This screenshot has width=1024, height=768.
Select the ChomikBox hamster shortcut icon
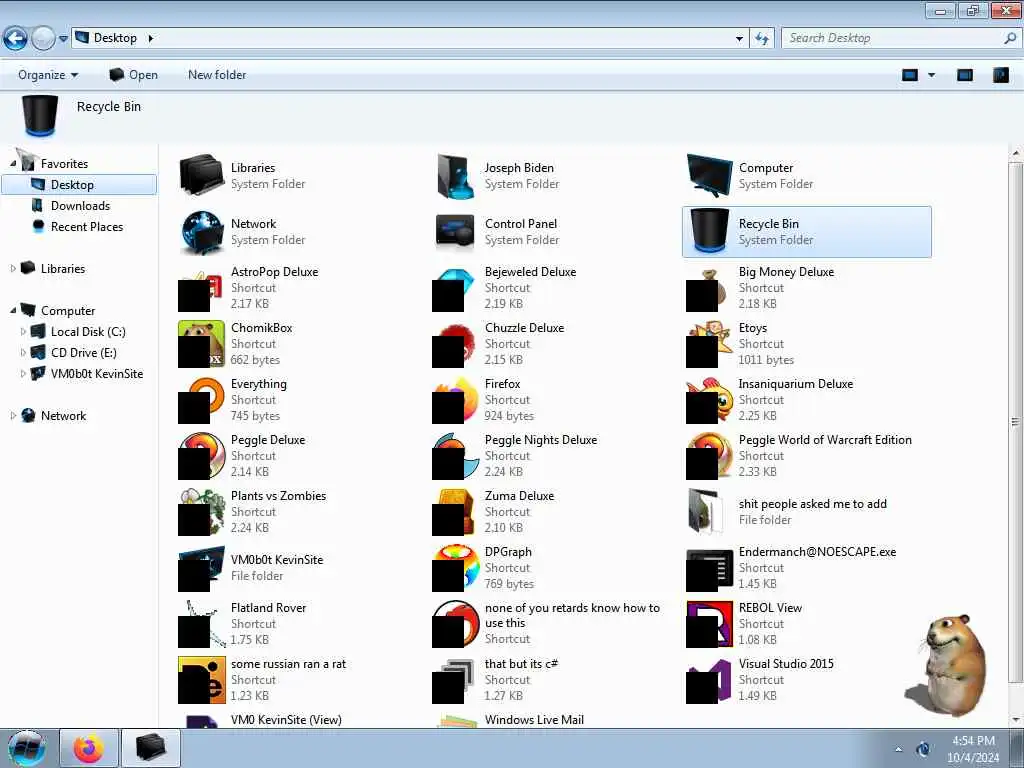pyautogui.click(x=202, y=344)
